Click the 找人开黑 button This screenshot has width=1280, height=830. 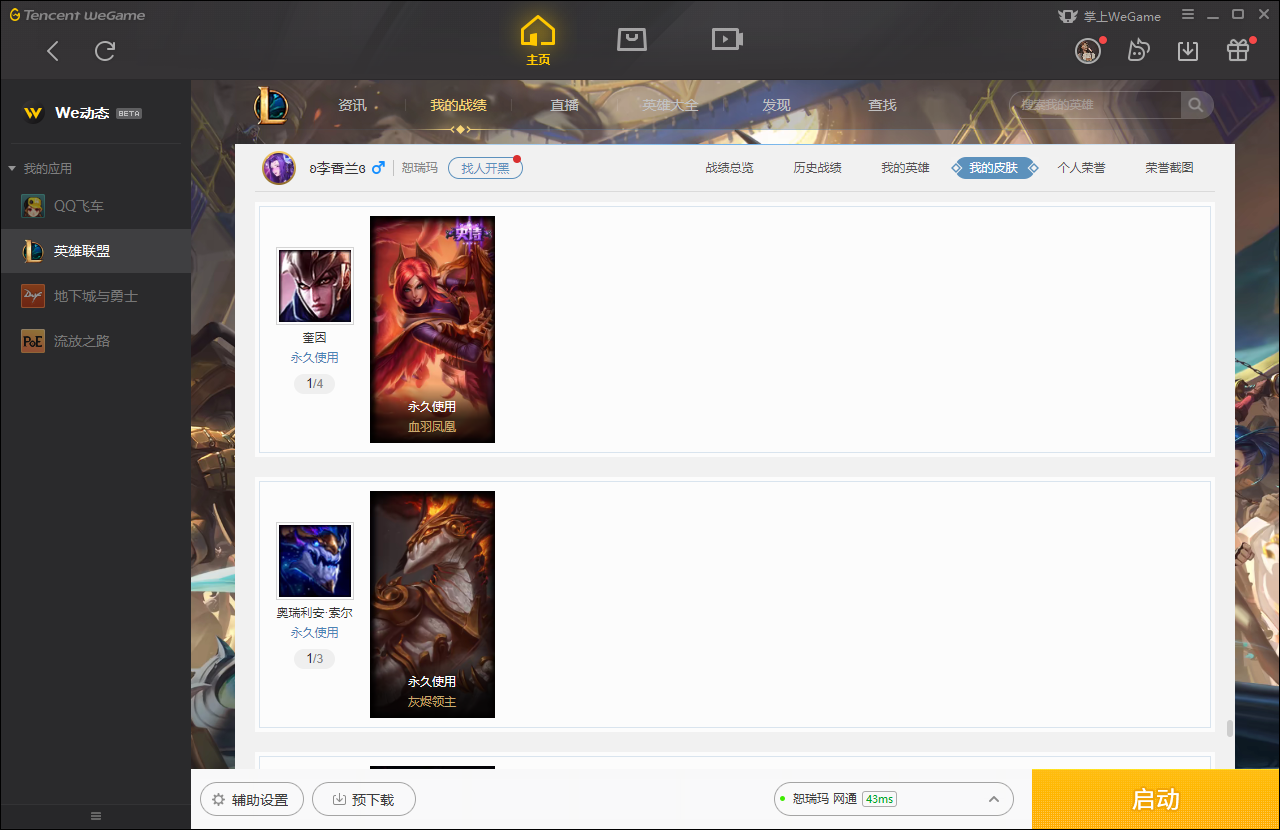coord(485,168)
